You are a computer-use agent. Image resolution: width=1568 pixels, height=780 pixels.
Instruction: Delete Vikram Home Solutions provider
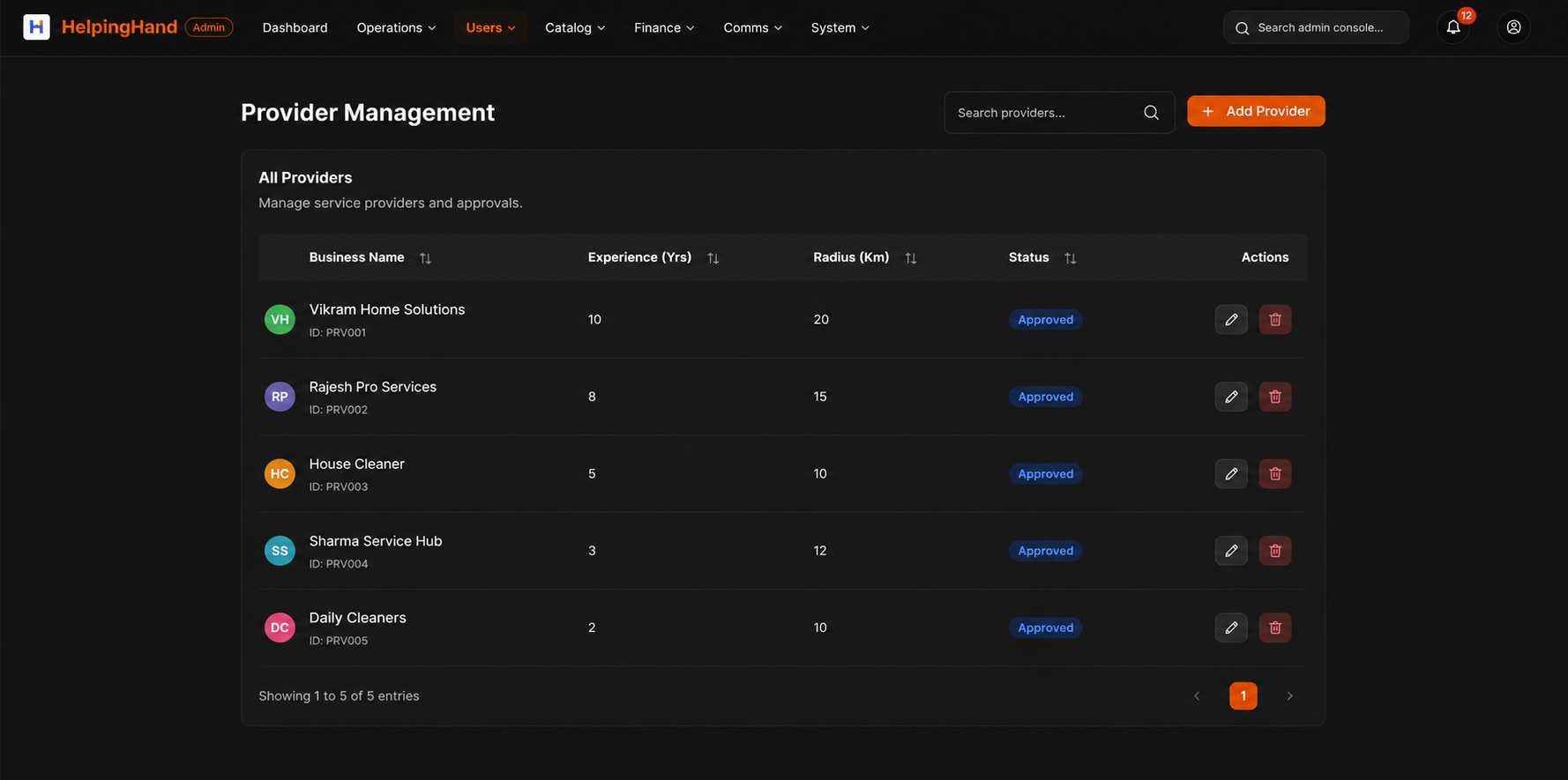click(x=1275, y=319)
